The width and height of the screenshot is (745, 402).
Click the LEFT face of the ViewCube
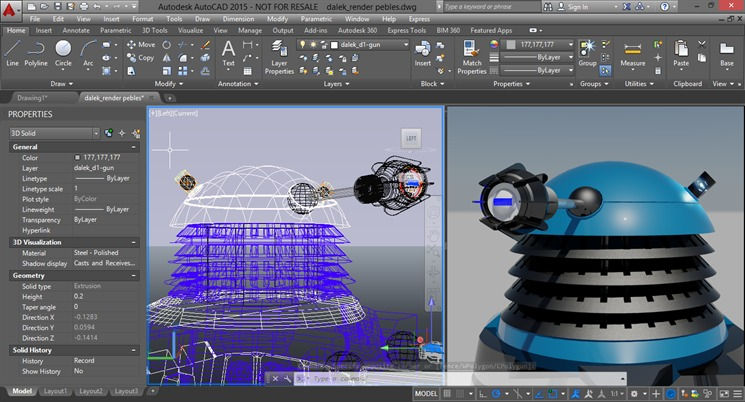click(x=411, y=138)
